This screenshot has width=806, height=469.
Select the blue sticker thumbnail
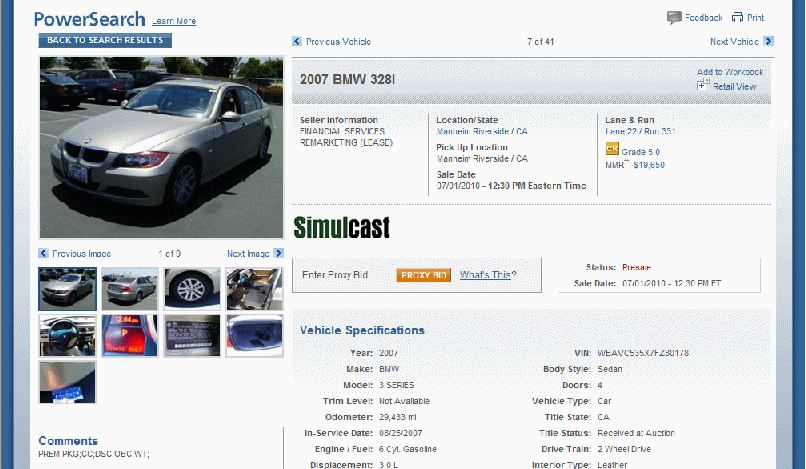tap(67, 382)
